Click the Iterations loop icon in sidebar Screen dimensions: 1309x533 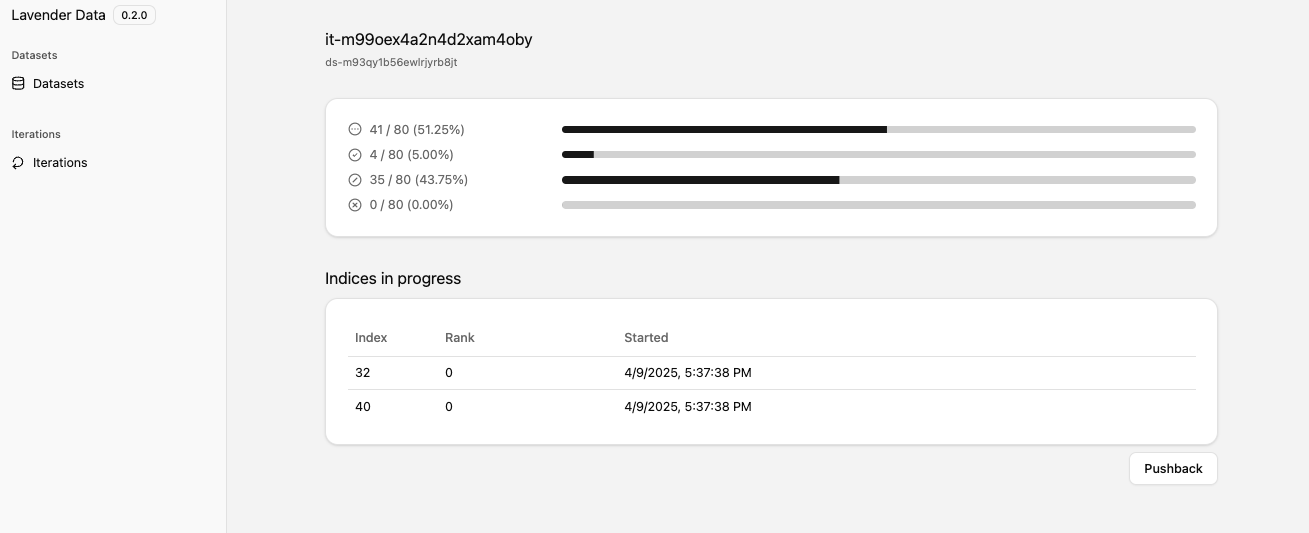tap(18, 163)
